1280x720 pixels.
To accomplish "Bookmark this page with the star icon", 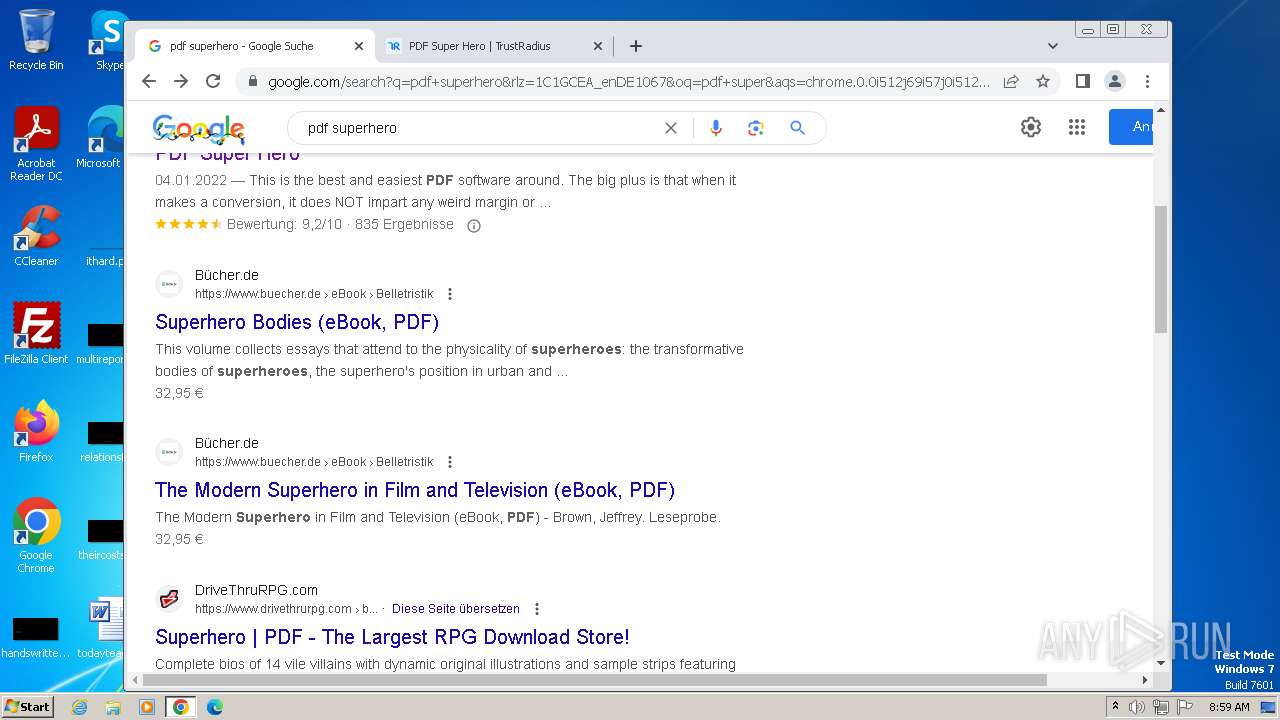I will 1043,81.
